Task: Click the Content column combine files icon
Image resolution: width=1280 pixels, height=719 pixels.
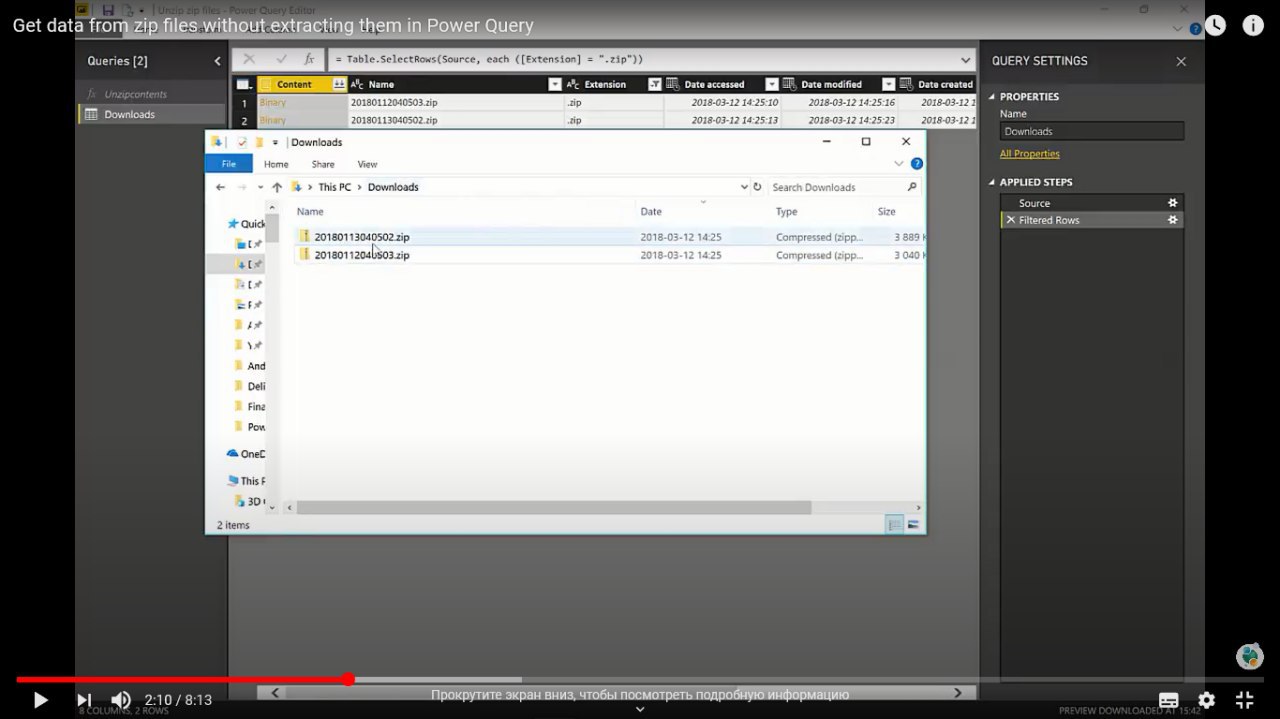Action: pos(339,84)
